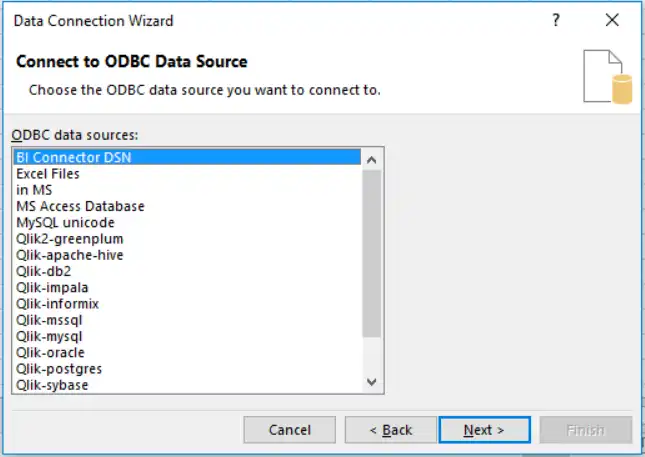Image resolution: width=645 pixels, height=457 pixels.
Task: Pick MySQL unicode data source
Action: (x=65, y=222)
